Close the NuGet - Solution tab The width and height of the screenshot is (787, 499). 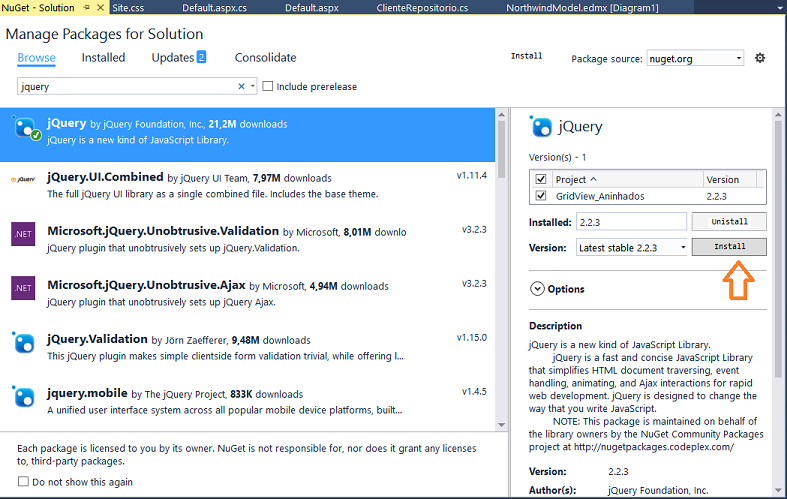[100, 8]
